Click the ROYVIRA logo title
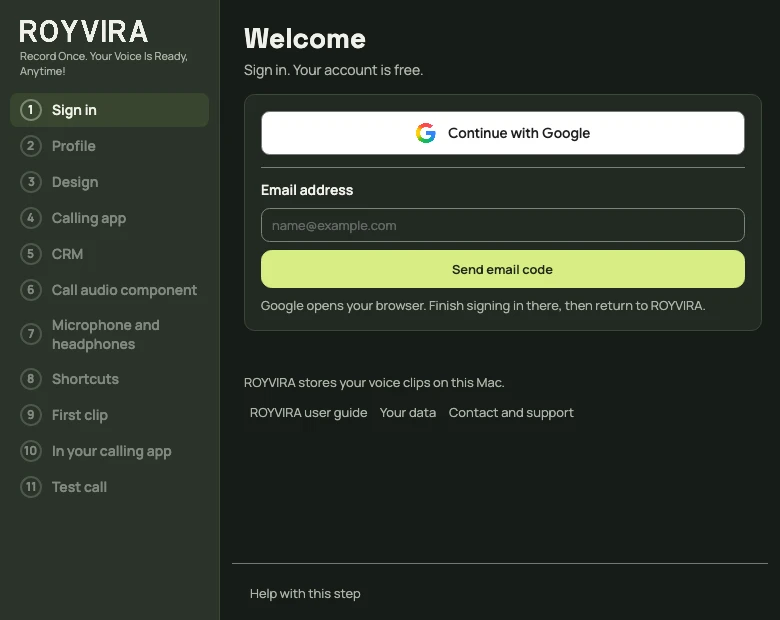 click(x=84, y=32)
